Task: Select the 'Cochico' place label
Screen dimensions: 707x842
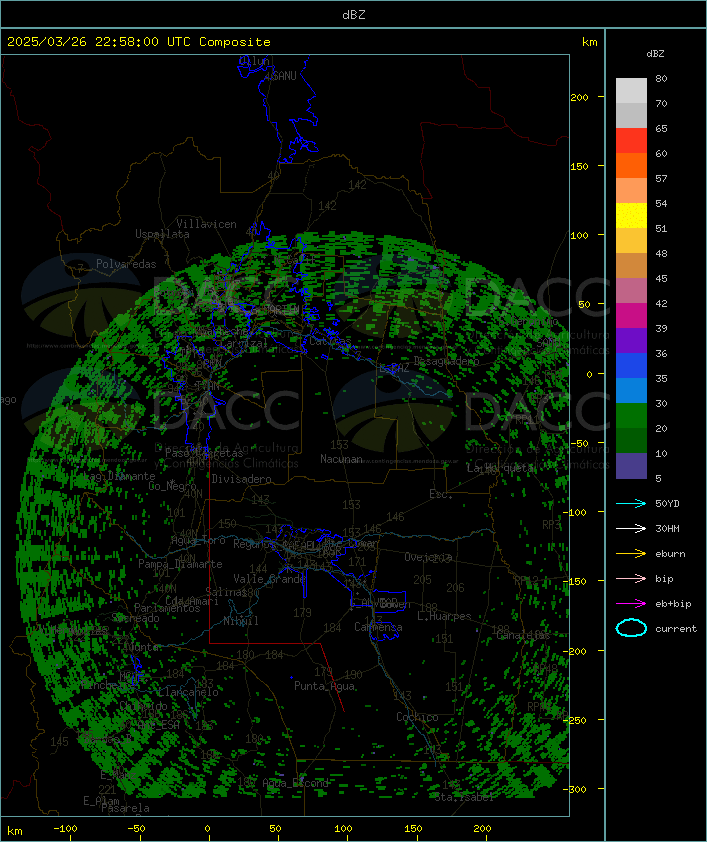Action: coord(417,717)
